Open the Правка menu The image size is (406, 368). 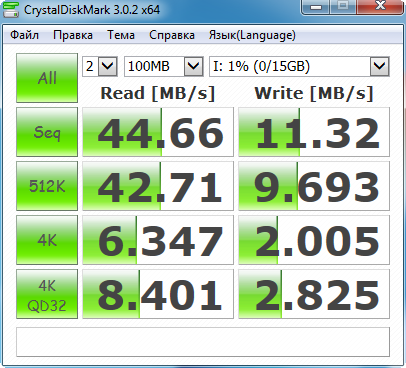click(x=73, y=35)
